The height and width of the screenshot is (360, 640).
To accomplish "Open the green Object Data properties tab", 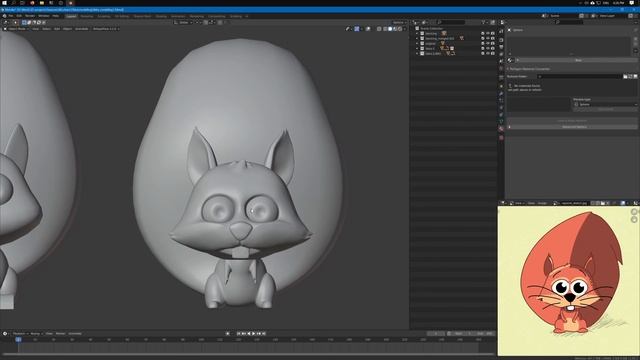I will (x=501, y=122).
